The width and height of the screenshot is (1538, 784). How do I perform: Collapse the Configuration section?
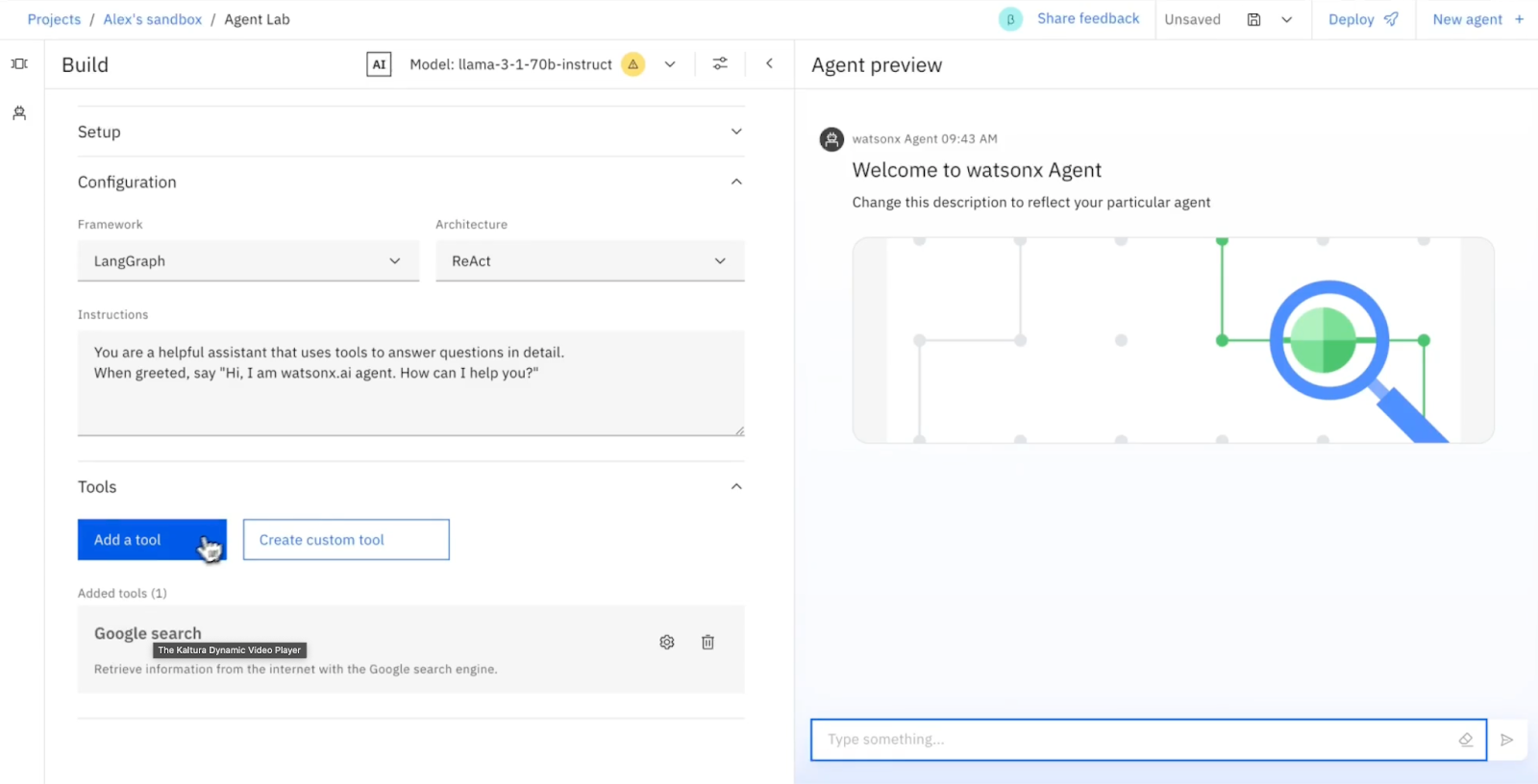coord(410,182)
